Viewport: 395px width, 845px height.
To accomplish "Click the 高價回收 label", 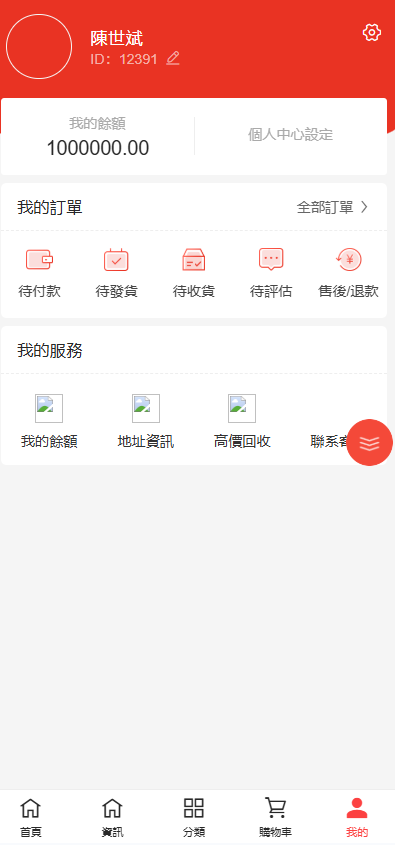I will [x=242, y=442].
